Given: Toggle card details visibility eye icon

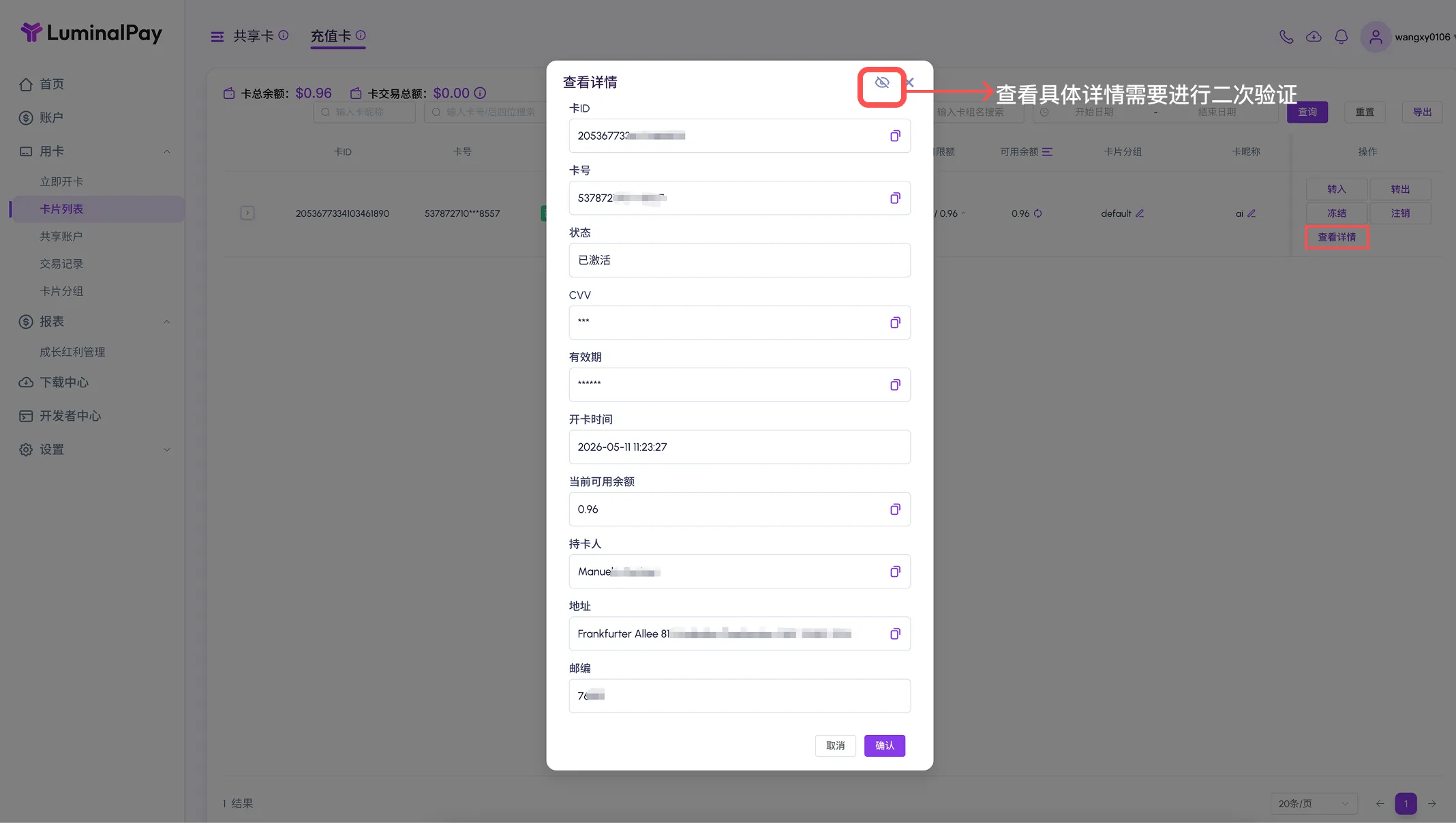Looking at the screenshot, I should pyautogui.click(x=881, y=83).
